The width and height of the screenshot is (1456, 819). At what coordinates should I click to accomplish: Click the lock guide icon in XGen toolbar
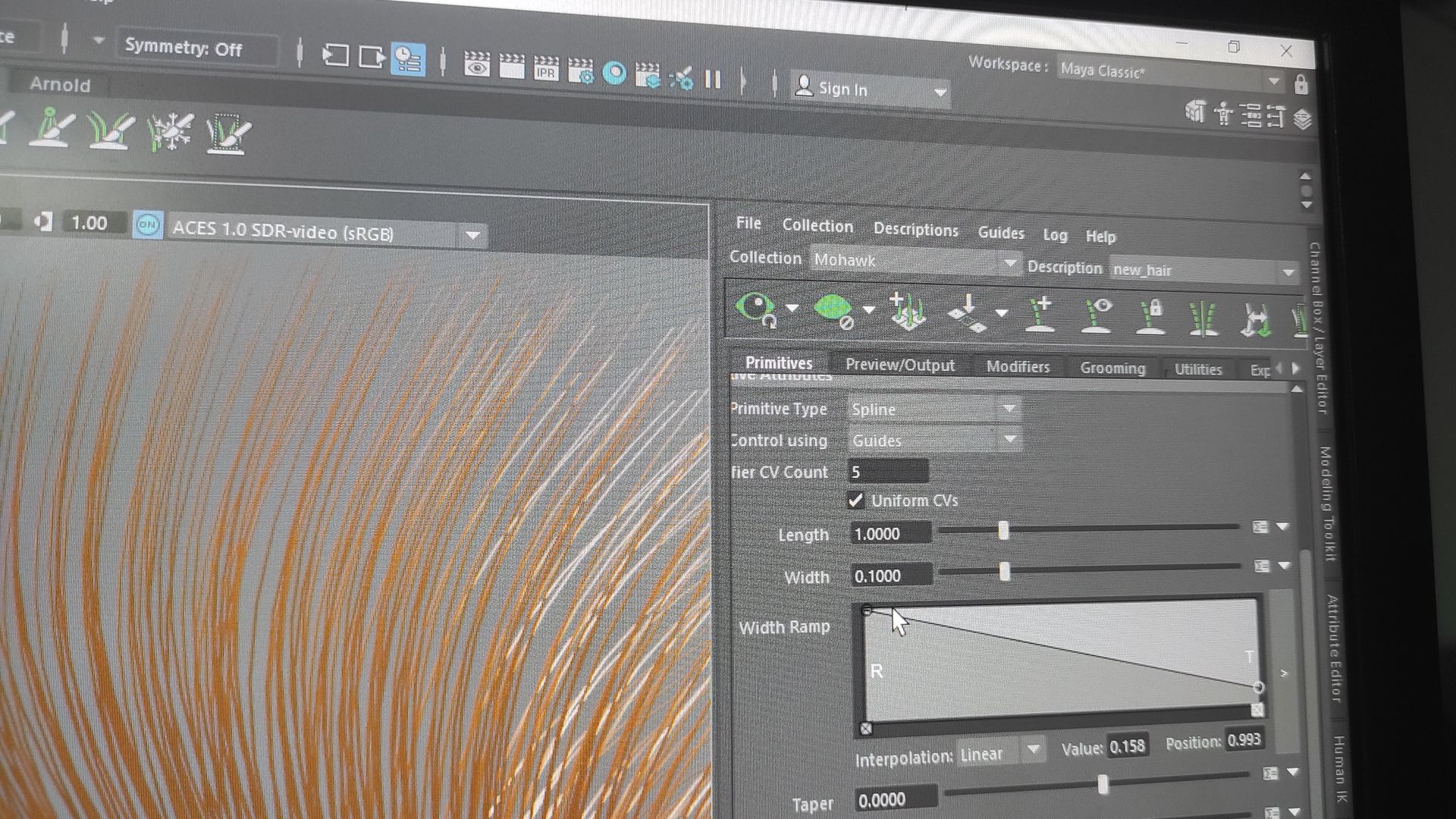[x=1150, y=316]
